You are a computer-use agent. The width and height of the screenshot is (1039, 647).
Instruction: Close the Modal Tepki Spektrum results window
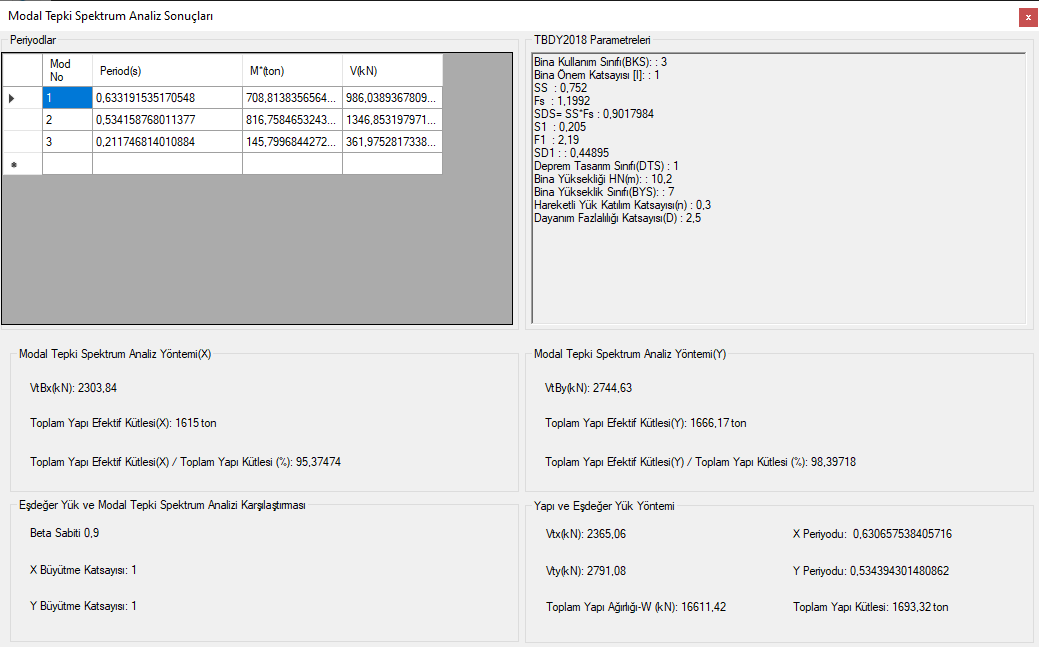[x=1028, y=17]
